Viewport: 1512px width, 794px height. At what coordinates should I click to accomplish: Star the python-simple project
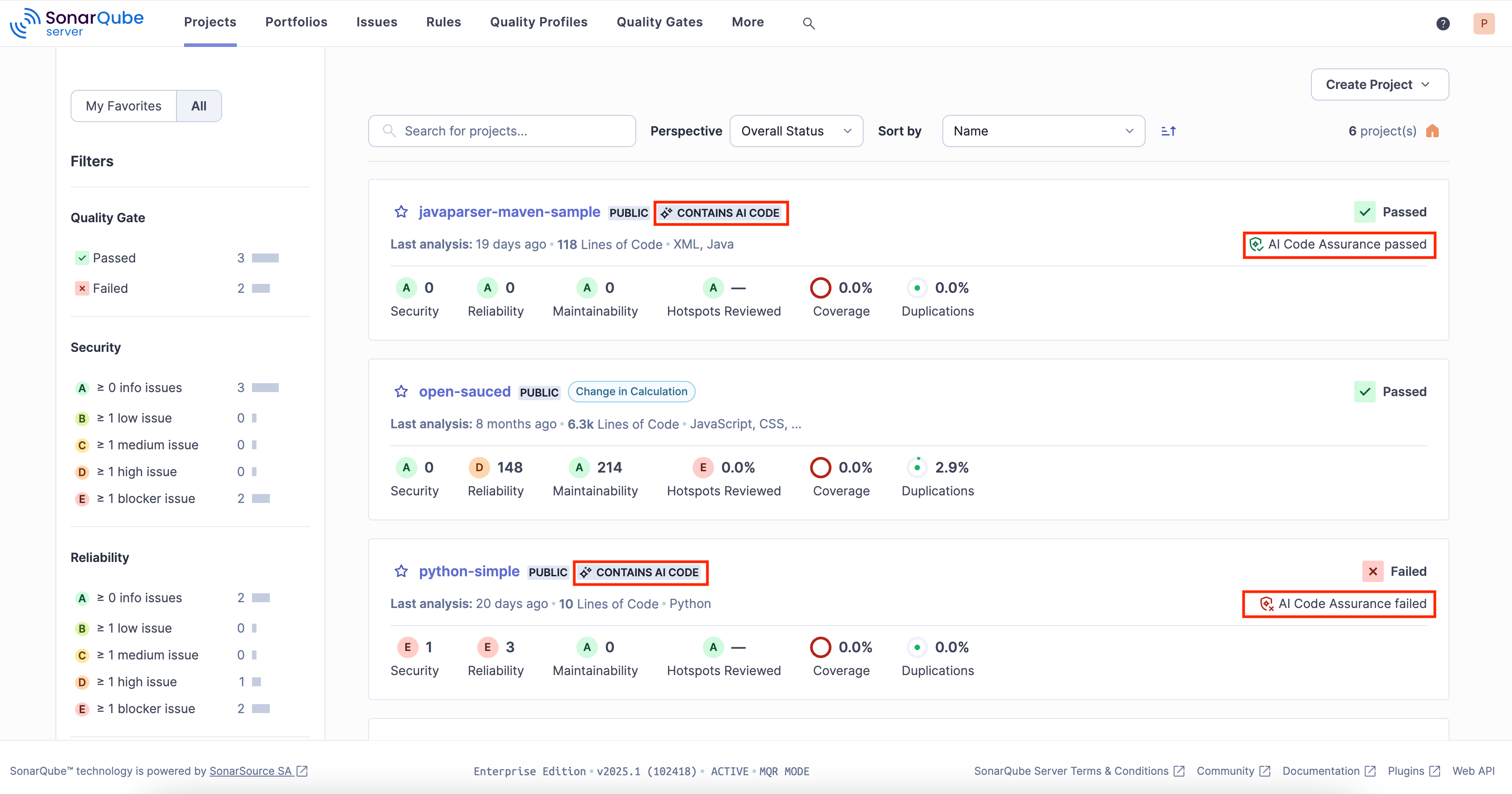click(x=401, y=571)
